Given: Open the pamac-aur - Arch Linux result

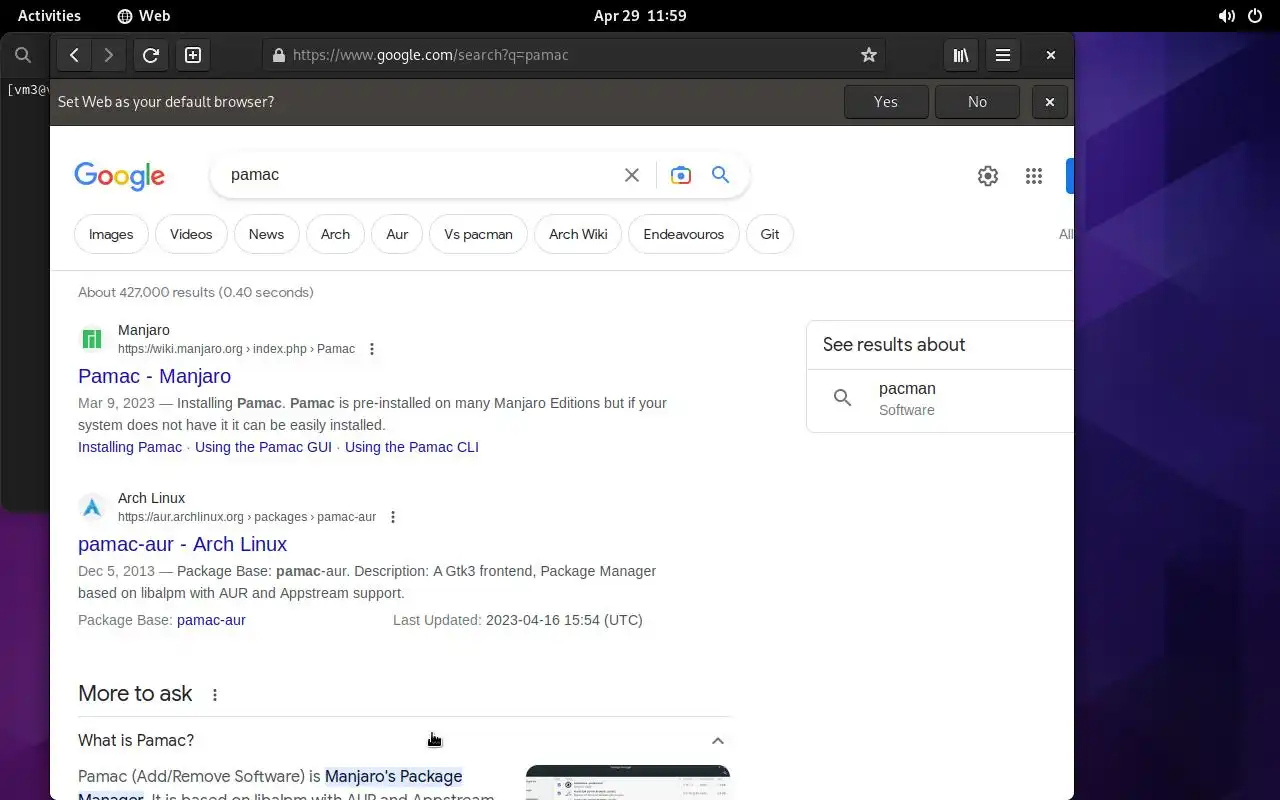Looking at the screenshot, I should 183,544.
